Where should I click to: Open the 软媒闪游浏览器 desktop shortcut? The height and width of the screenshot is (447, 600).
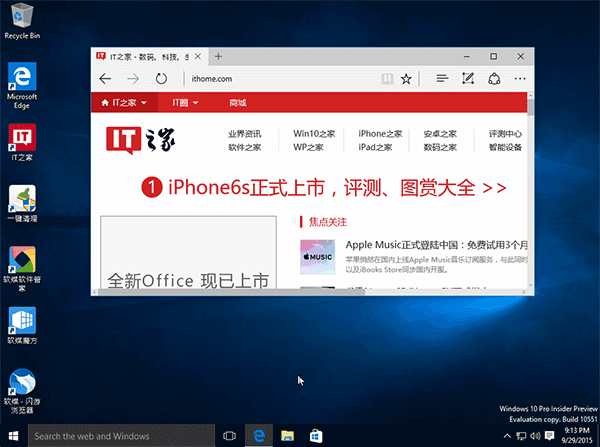(x=22, y=391)
